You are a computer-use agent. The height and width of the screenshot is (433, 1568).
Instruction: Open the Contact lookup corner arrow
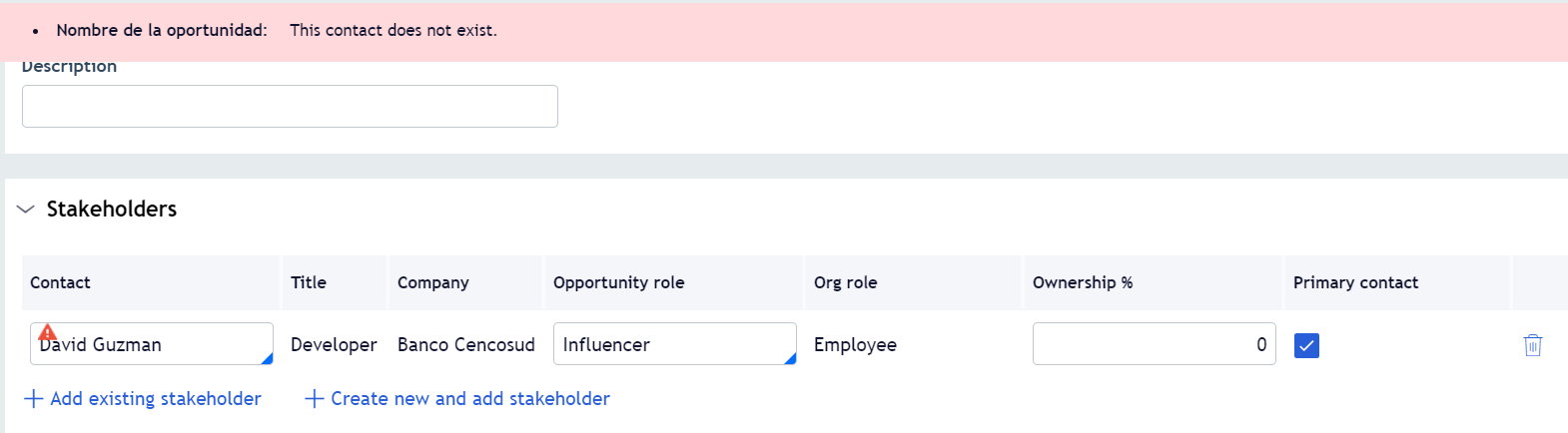[267, 358]
